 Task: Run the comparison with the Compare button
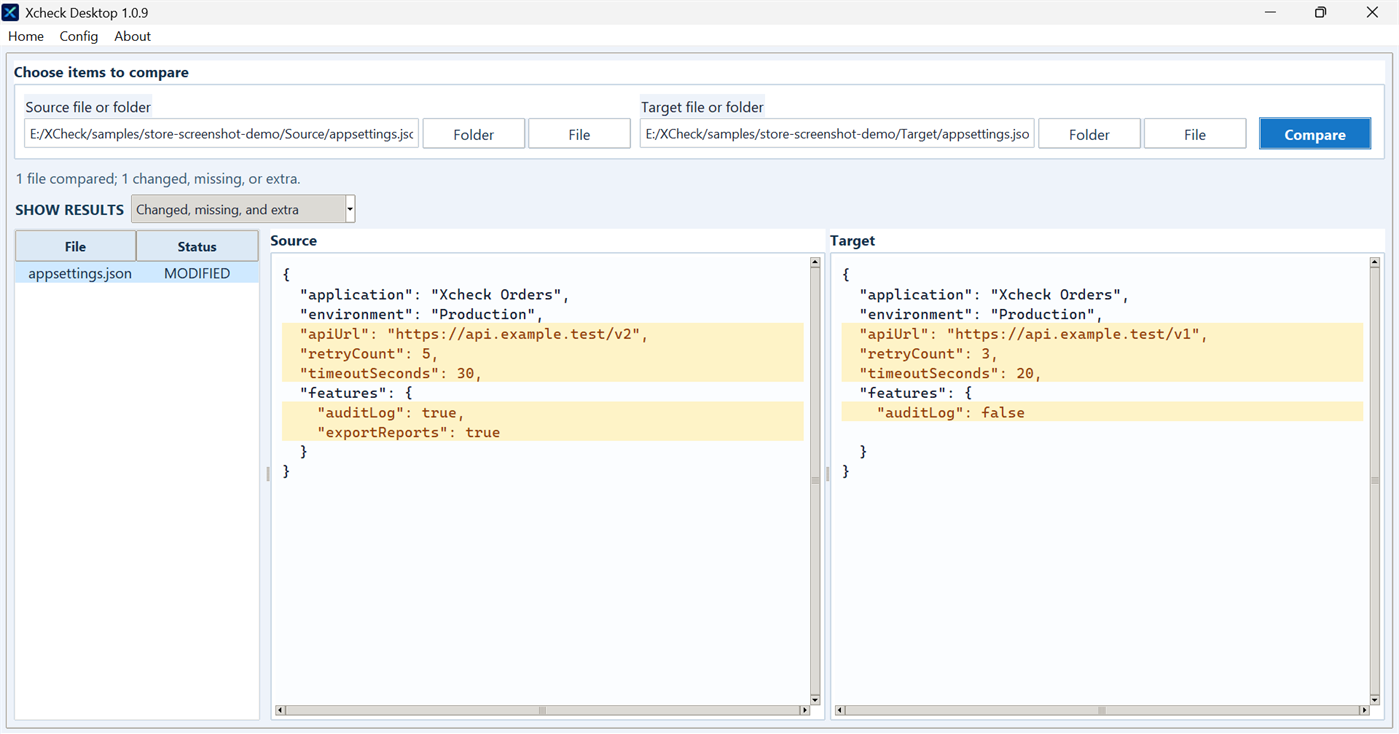[x=1315, y=134]
